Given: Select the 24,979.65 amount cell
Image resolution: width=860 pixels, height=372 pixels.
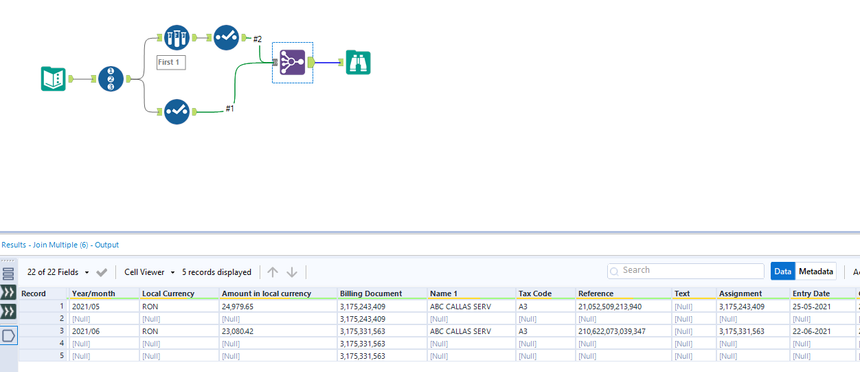Looking at the screenshot, I should click(278, 306).
